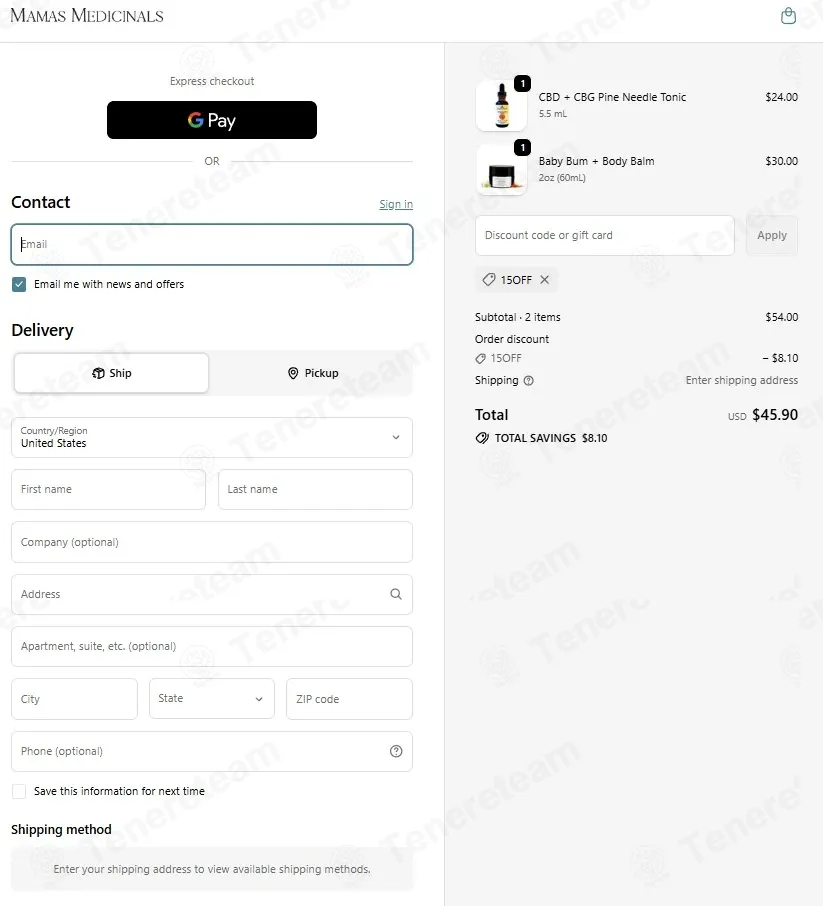Click the Apply discount button
Viewport: 823px width, 906px height.
pyautogui.click(x=772, y=235)
